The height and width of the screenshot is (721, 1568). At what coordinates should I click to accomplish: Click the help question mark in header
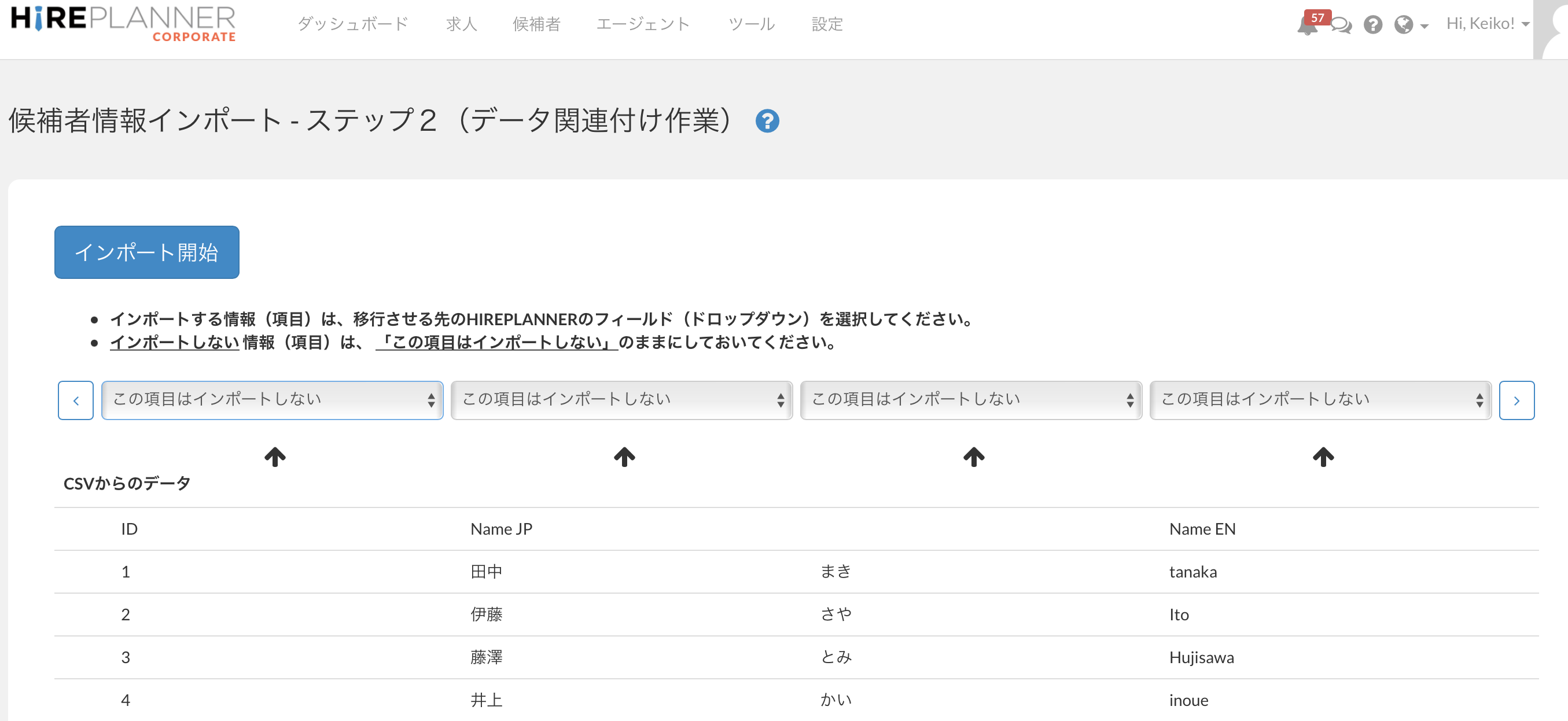pyautogui.click(x=1372, y=25)
